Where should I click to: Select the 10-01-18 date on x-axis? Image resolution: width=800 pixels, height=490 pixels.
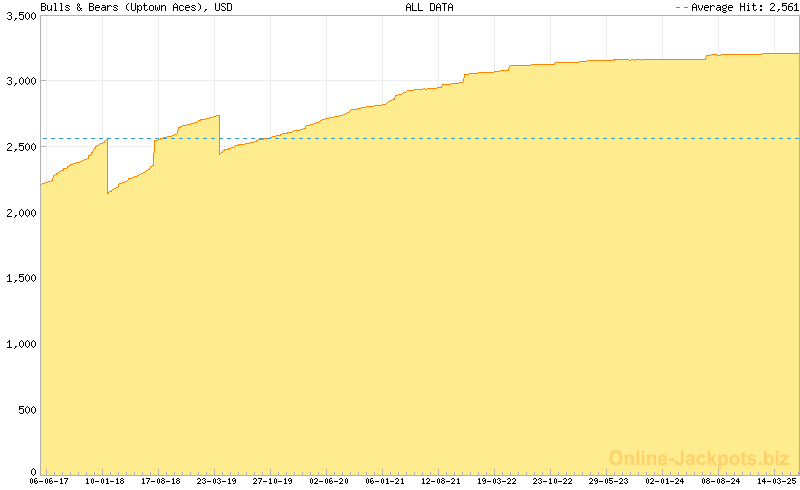coord(105,481)
